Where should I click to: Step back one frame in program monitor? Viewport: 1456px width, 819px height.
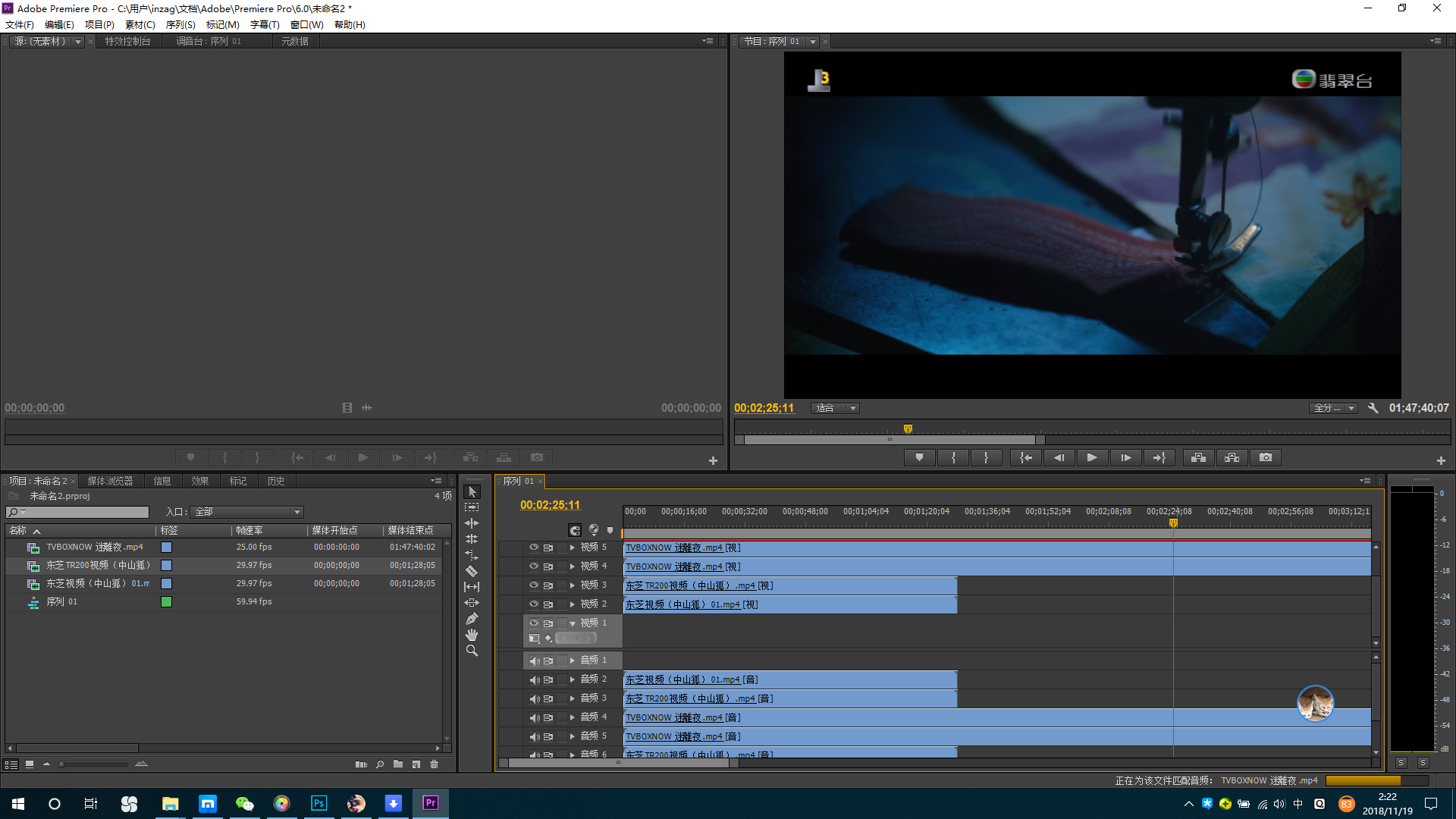pos(1059,457)
